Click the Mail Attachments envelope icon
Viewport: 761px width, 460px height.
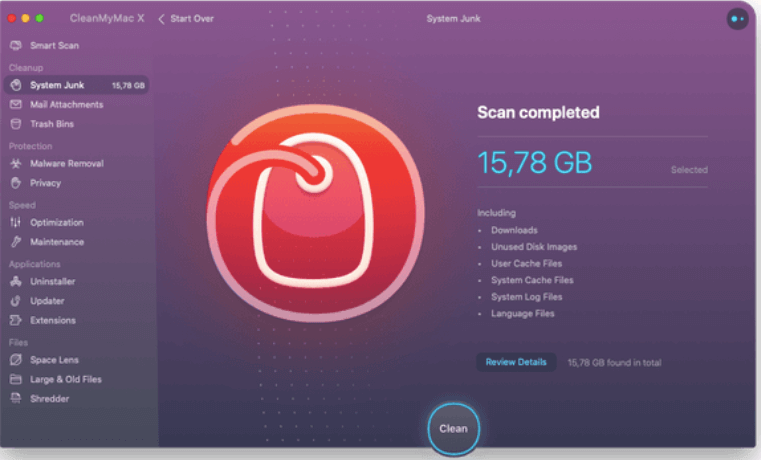[x=16, y=104]
